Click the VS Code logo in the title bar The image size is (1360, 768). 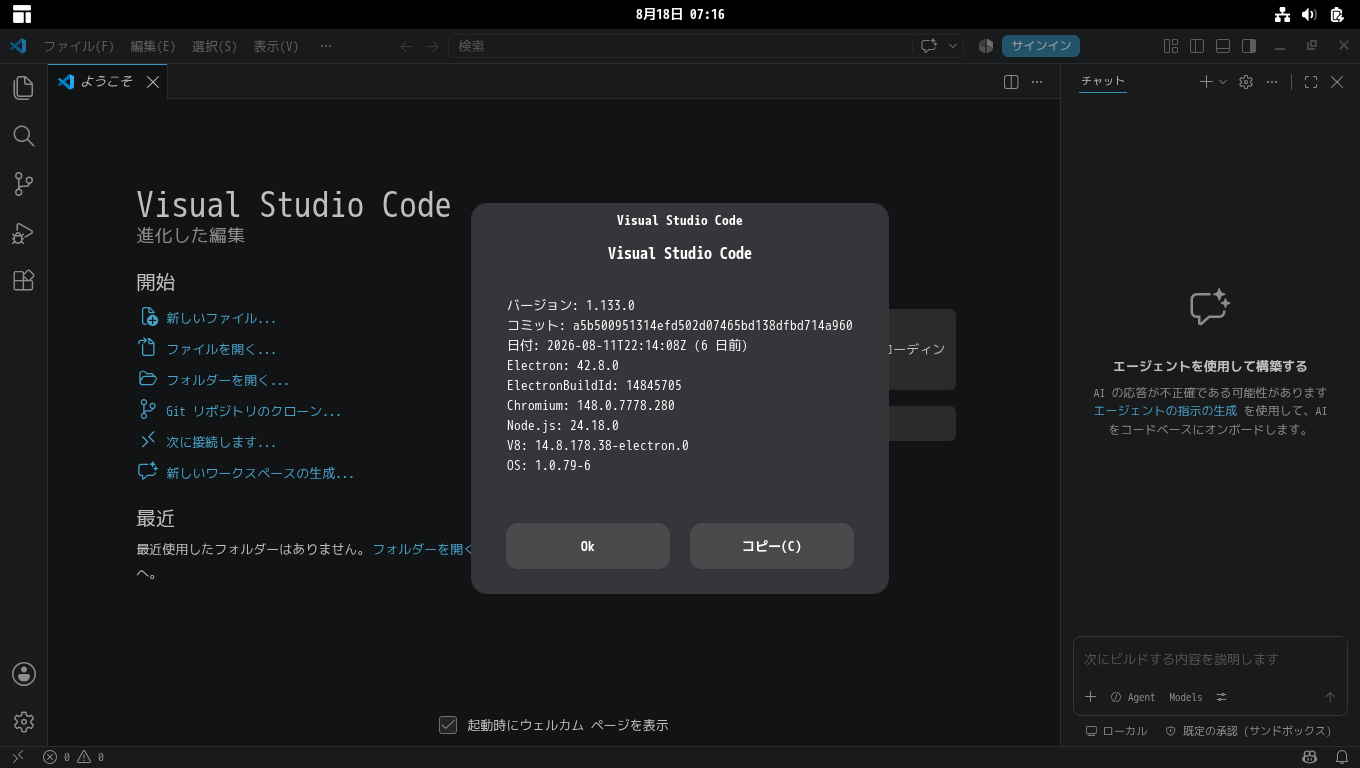(17, 46)
